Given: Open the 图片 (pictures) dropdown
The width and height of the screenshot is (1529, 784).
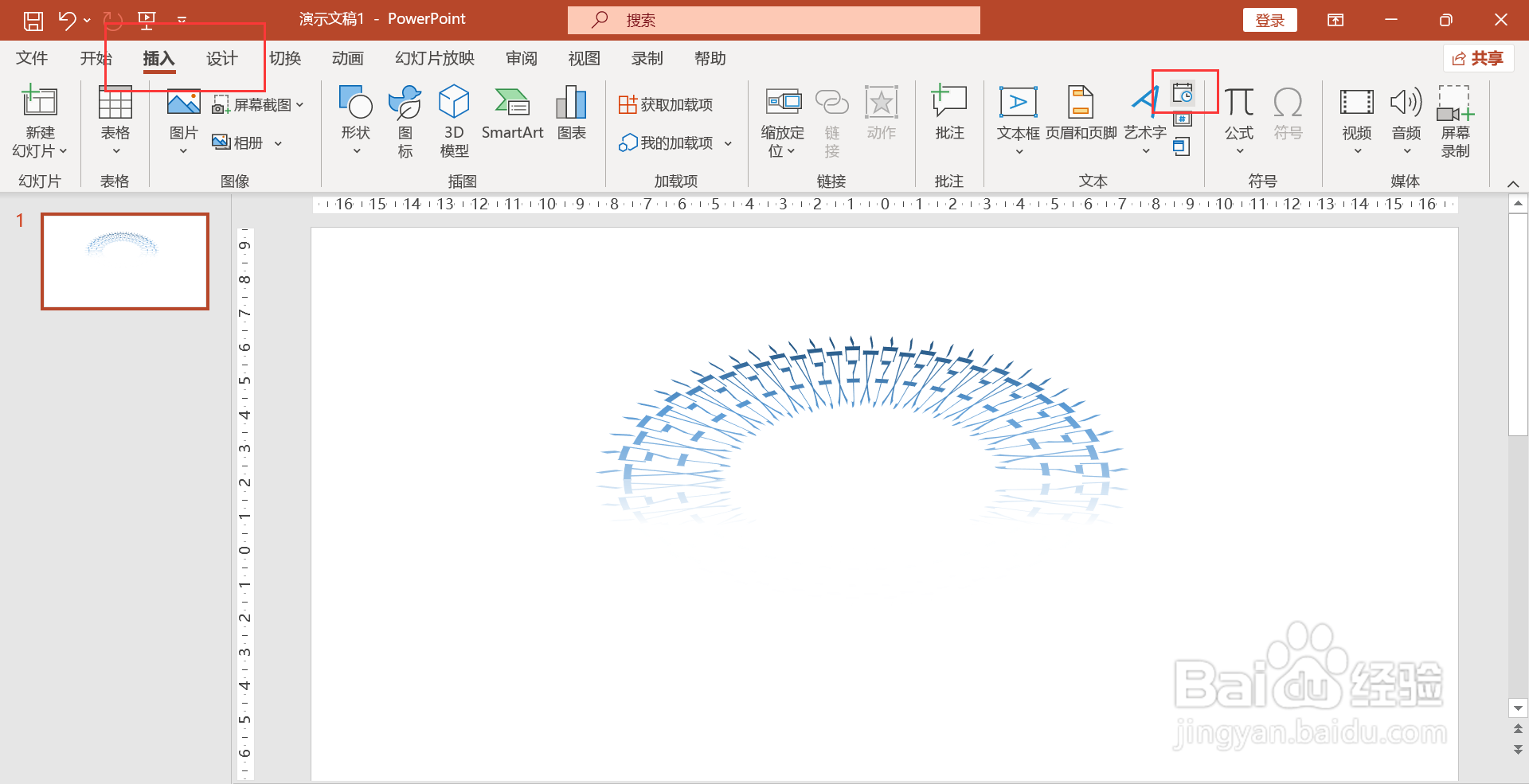Looking at the screenshot, I should (183, 151).
